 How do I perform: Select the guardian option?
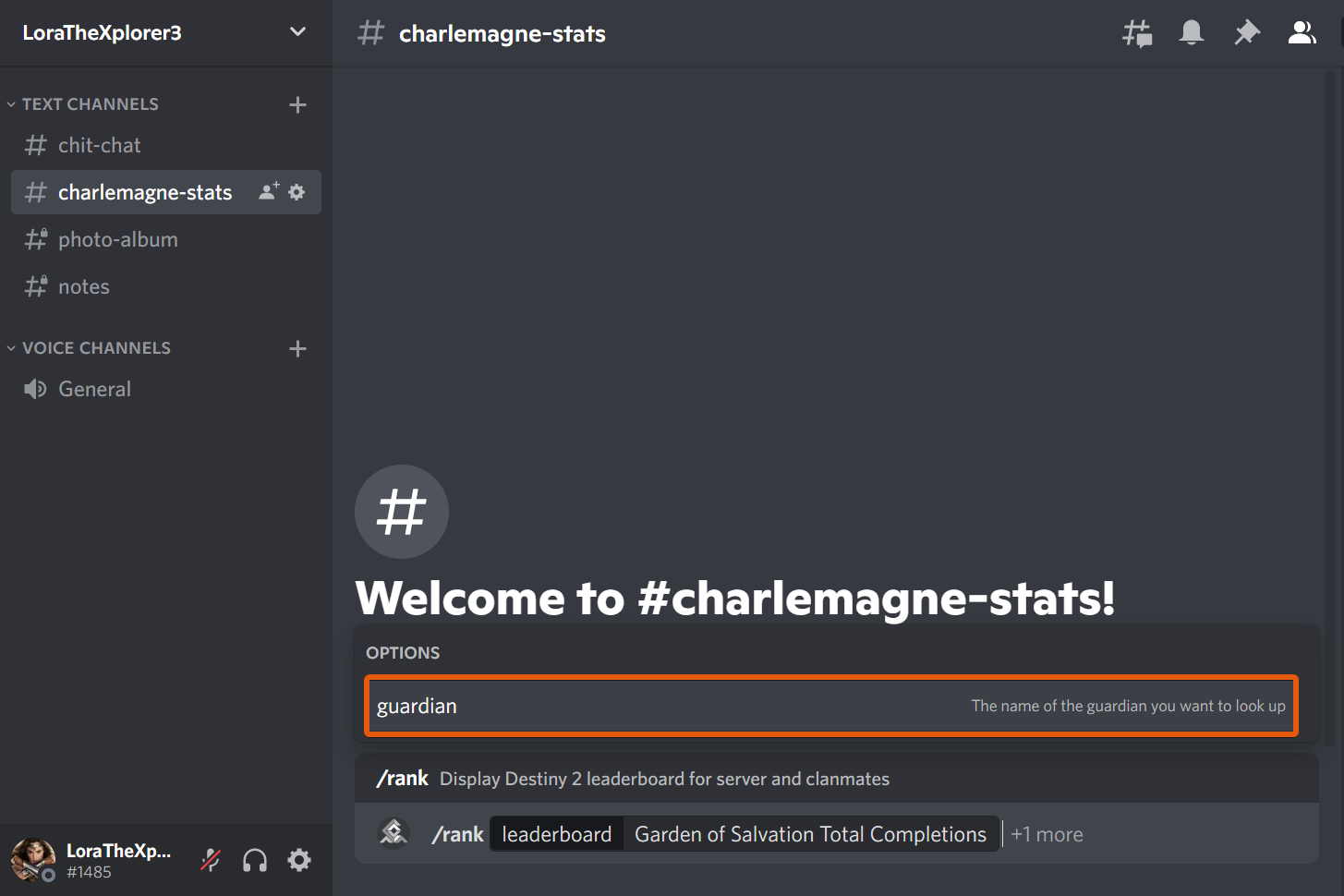coord(831,706)
